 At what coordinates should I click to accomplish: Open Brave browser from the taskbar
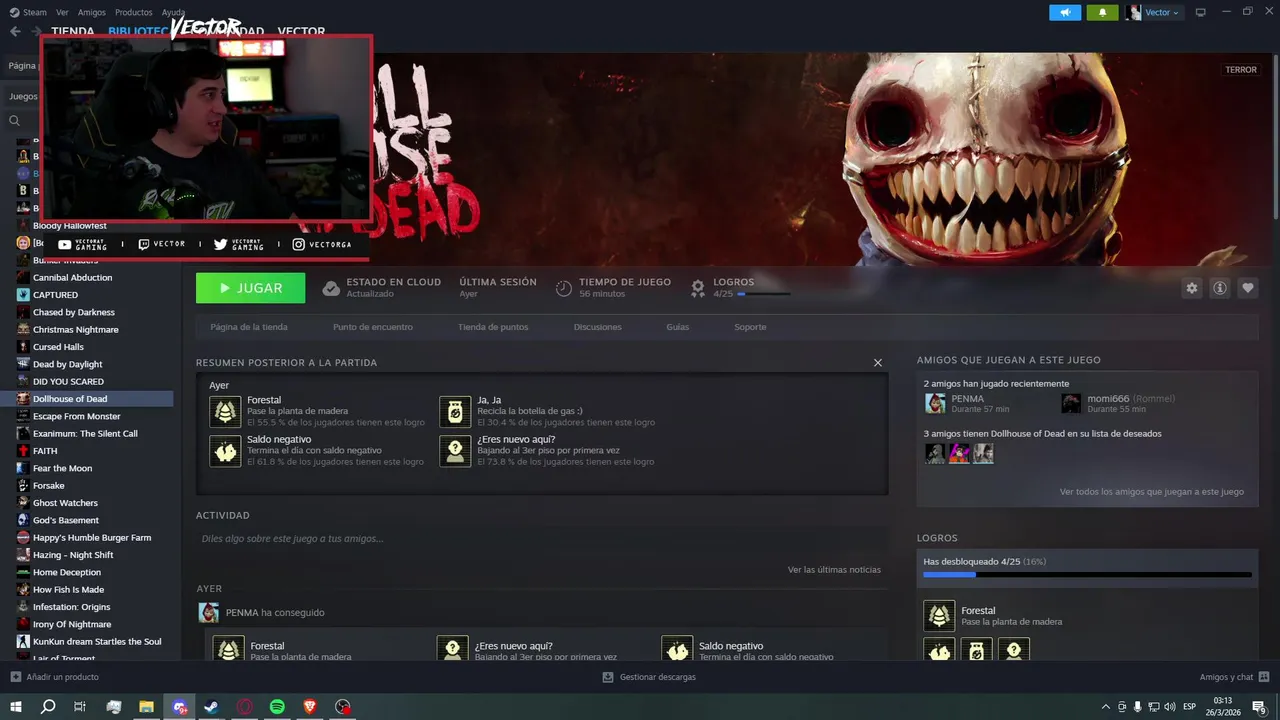click(x=310, y=707)
